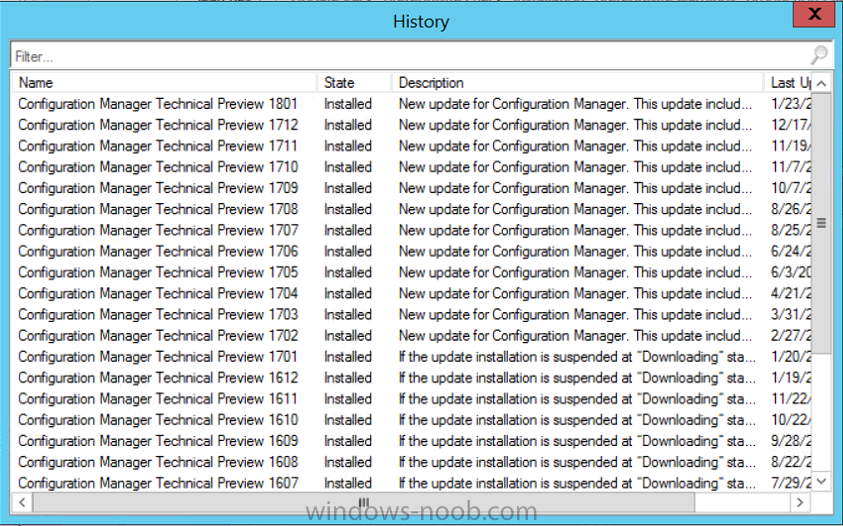Select Configuration Manager Technical Preview 1706
843x526 pixels.
point(158,251)
